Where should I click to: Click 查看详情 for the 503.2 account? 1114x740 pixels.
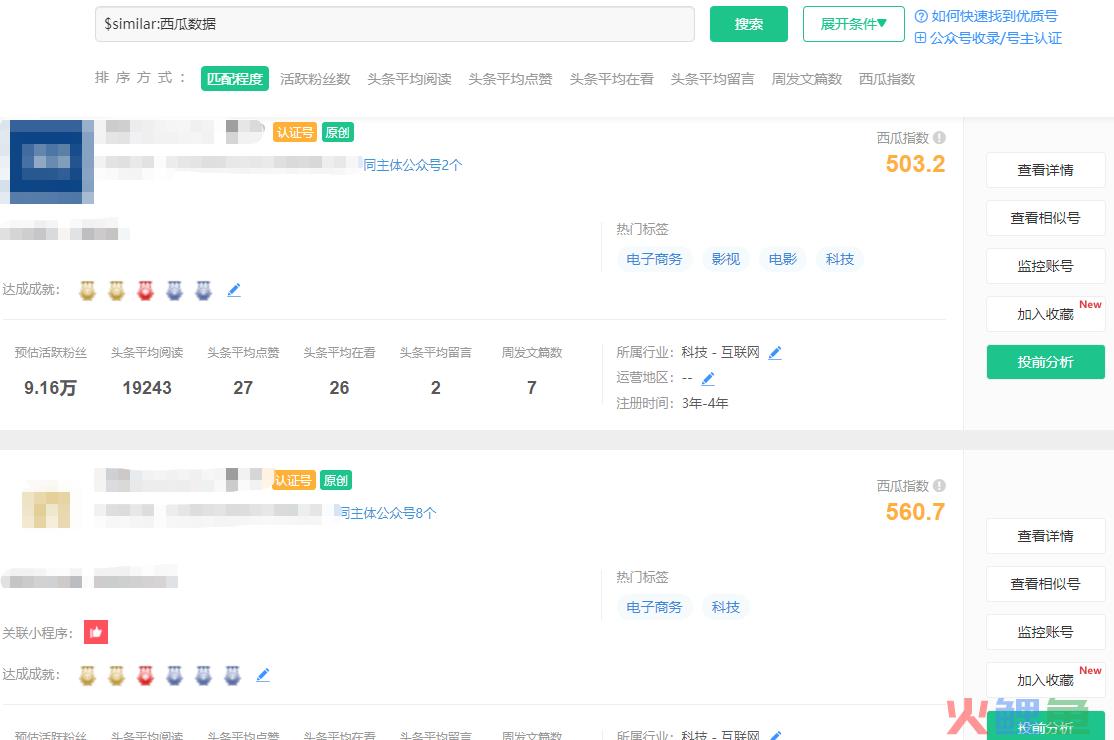pos(1045,170)
